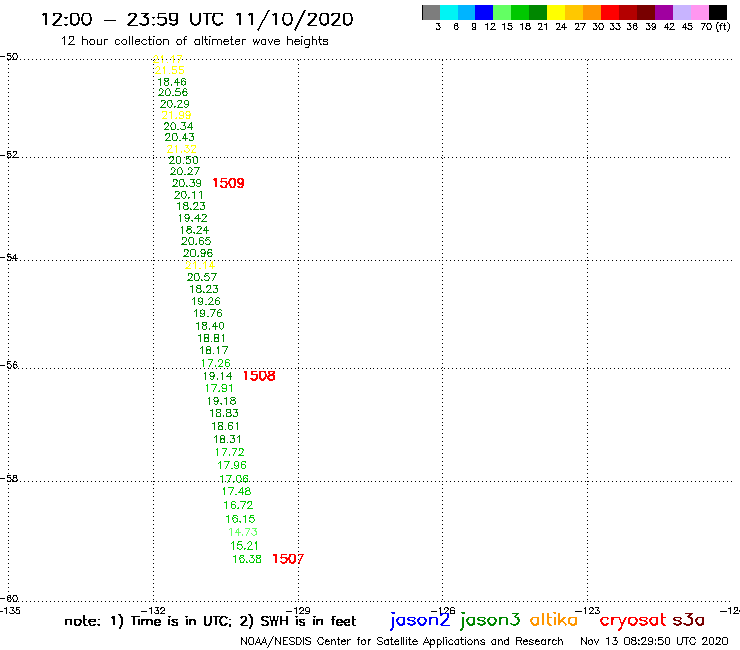Click the title date '11/10/2020'
The image size is (740, 650).
click(x=294, y=20)
